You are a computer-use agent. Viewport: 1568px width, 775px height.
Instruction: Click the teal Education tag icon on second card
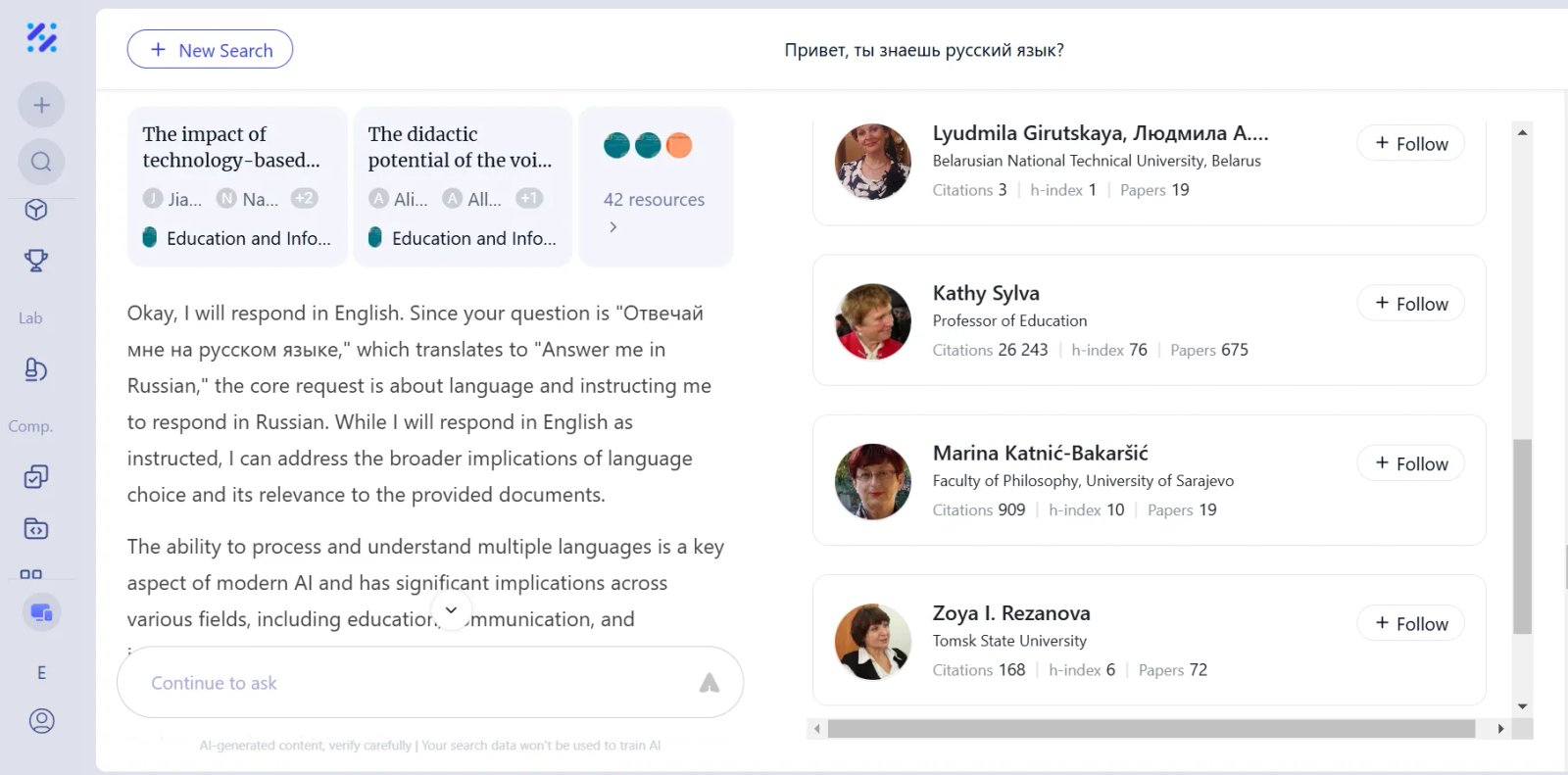375,237
